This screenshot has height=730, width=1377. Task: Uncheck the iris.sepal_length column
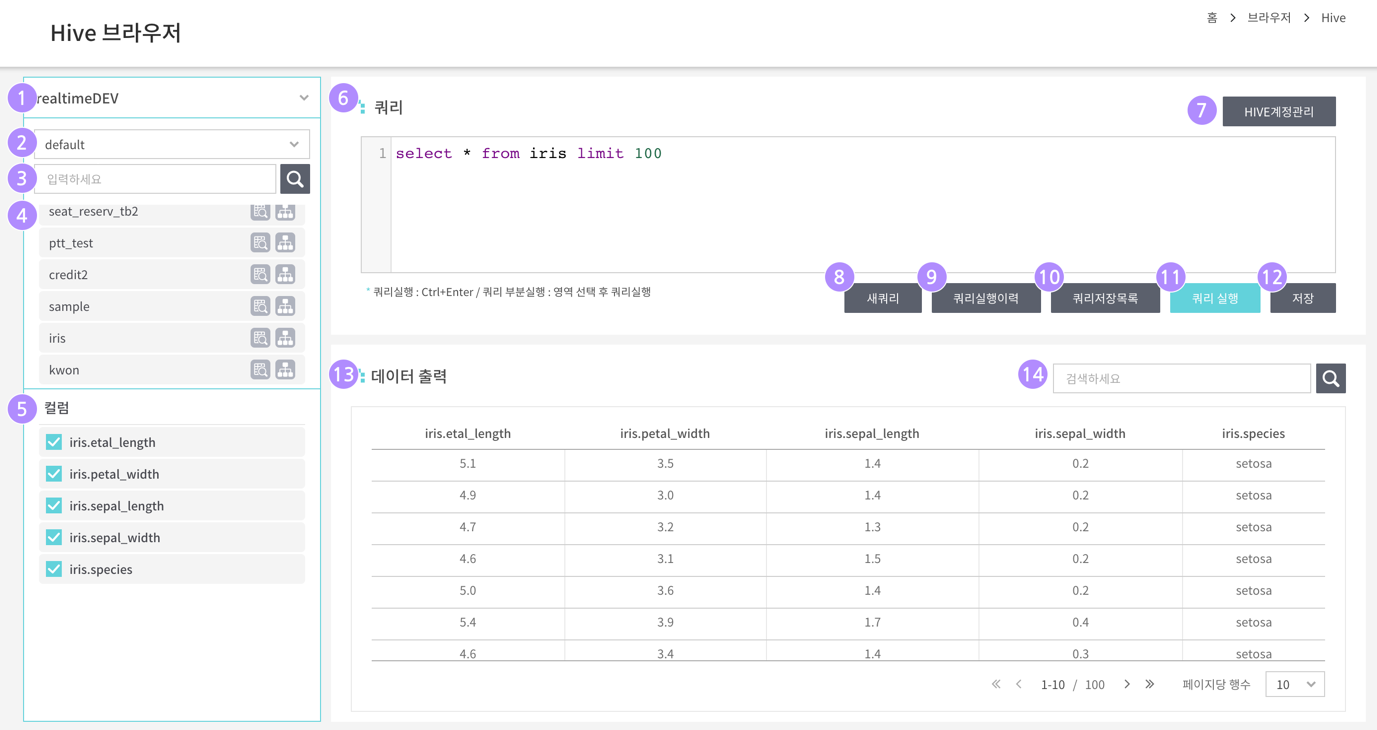[54, 506]
